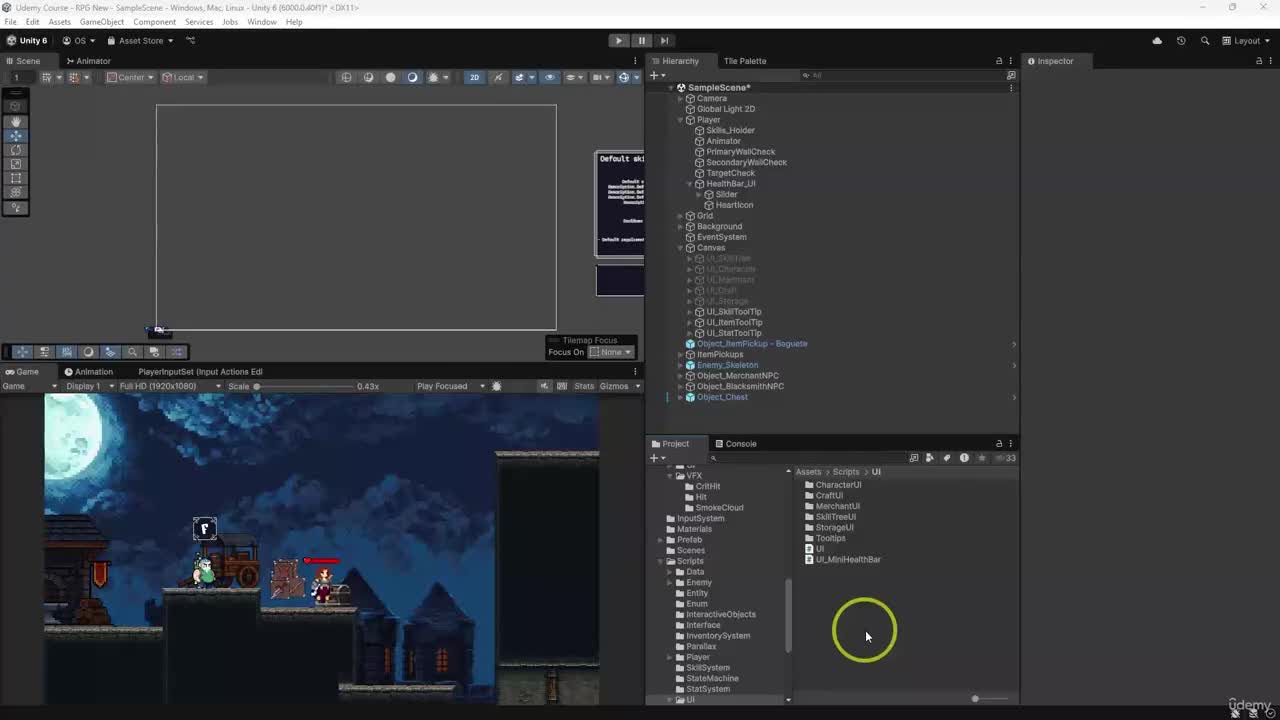Open the File menu

click(10, 22)
